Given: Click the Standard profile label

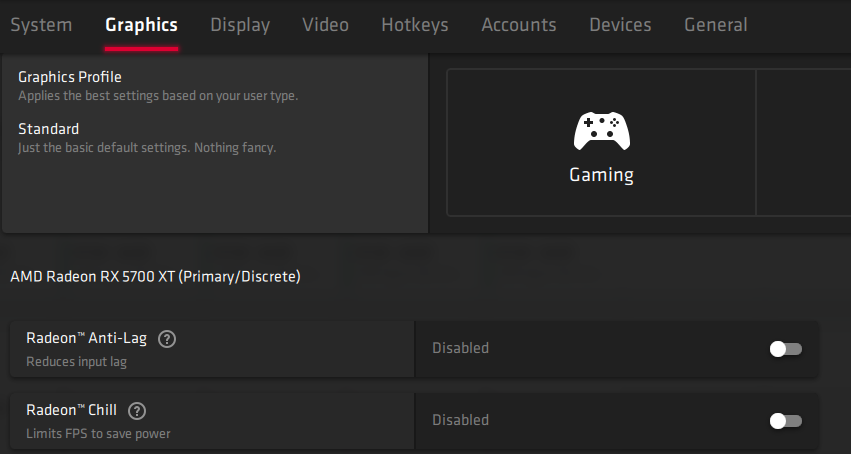Looking at the screenshot, I should pos(49,129).
